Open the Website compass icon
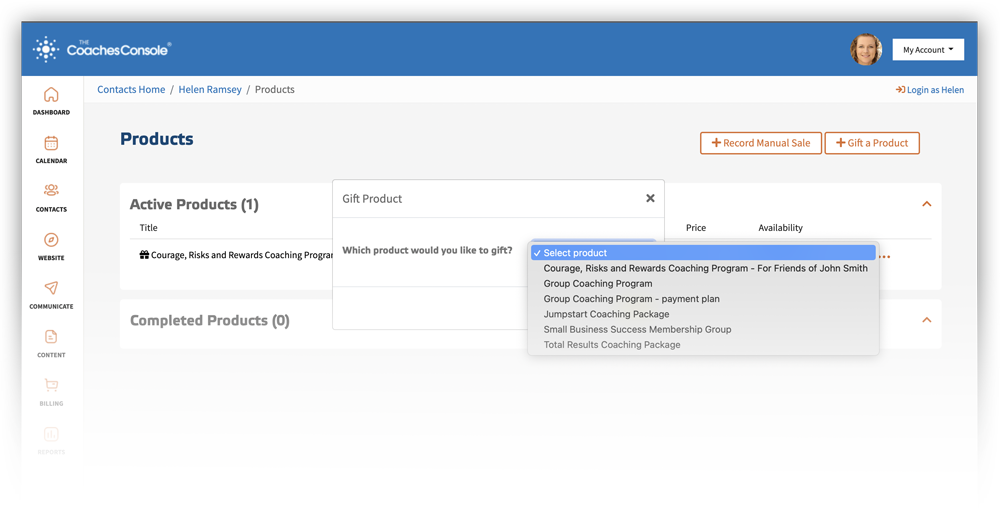Image resolution: width=1000 pixels, height=514 pixels. click(51, 240)
